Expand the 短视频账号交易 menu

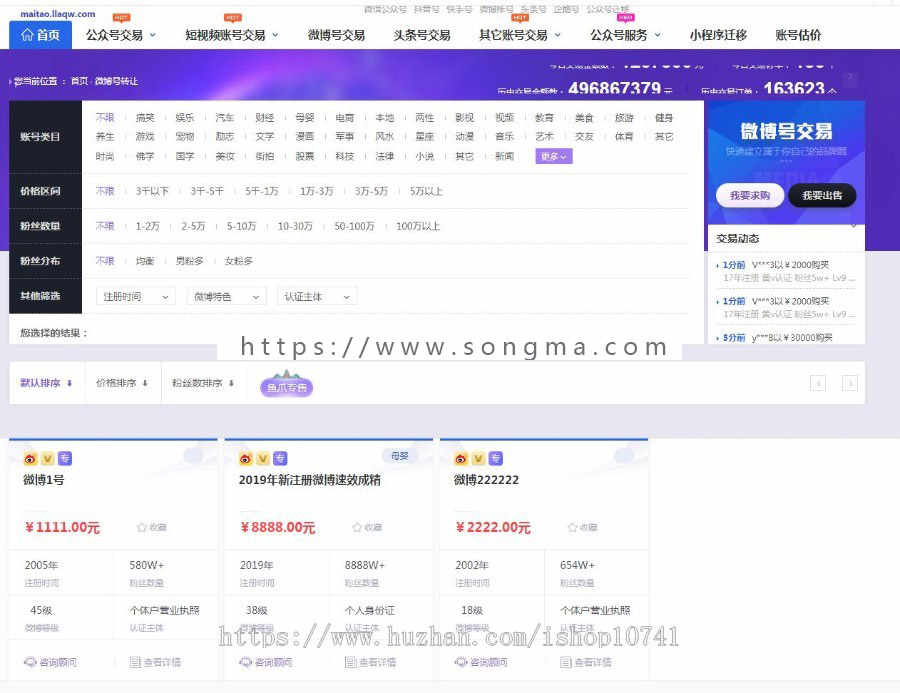click(x=231, y=35)
